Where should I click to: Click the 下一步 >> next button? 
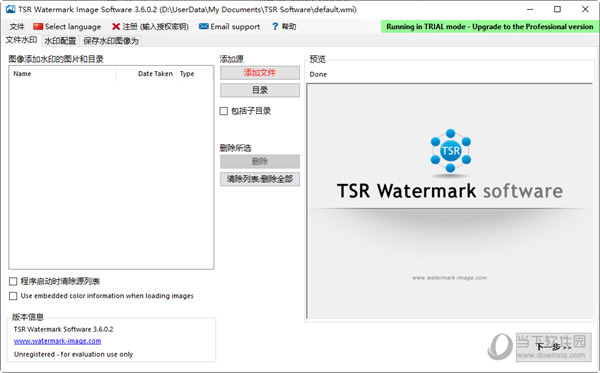coord(554,347)
